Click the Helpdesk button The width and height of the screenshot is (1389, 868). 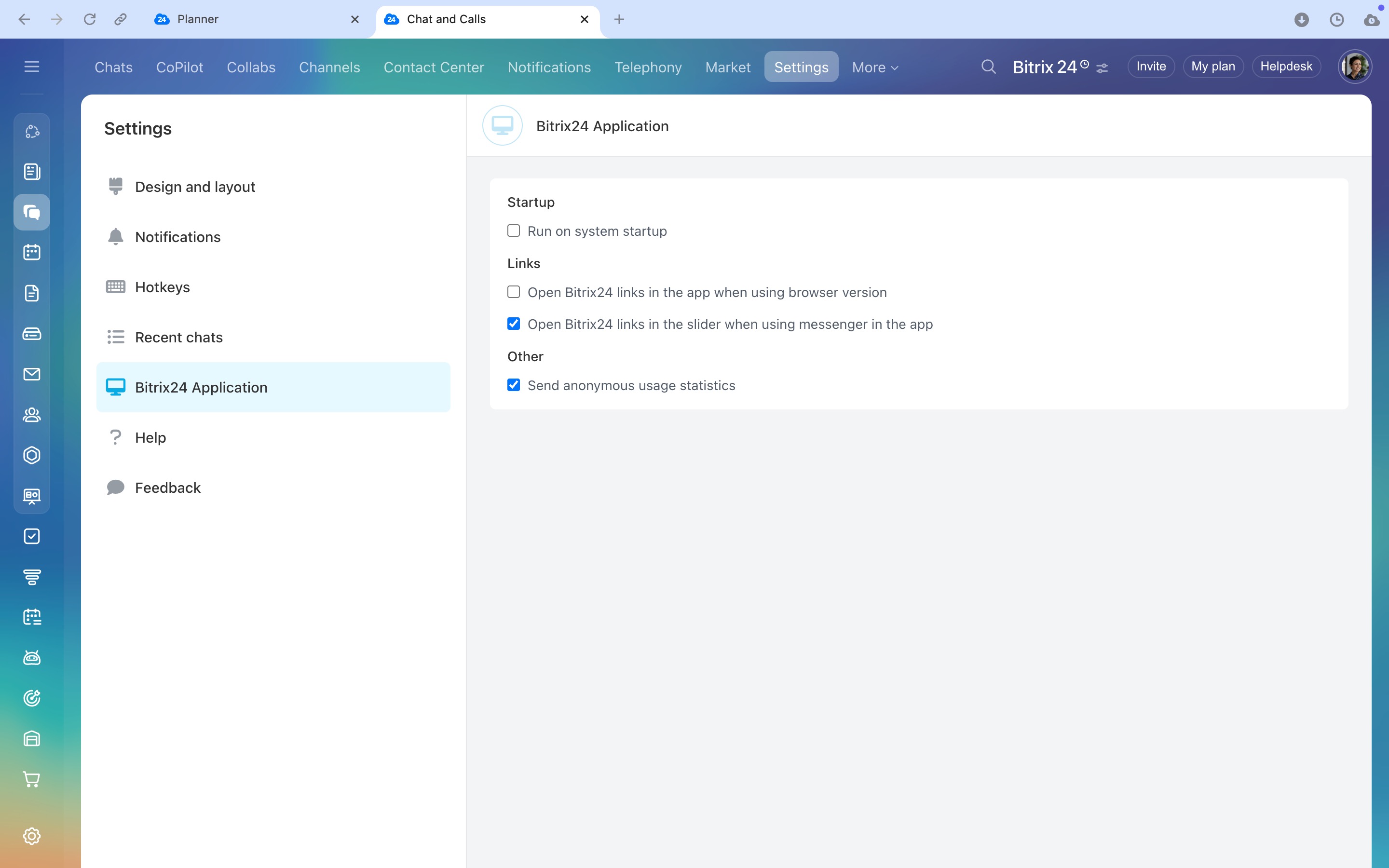tap(1286, 67)
